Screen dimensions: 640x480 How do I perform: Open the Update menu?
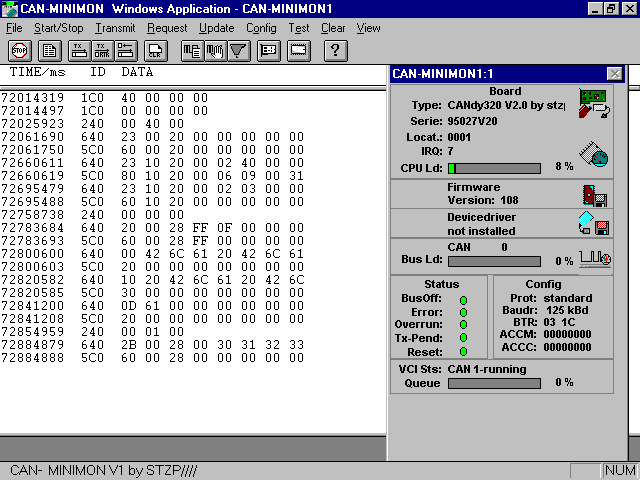217,28
